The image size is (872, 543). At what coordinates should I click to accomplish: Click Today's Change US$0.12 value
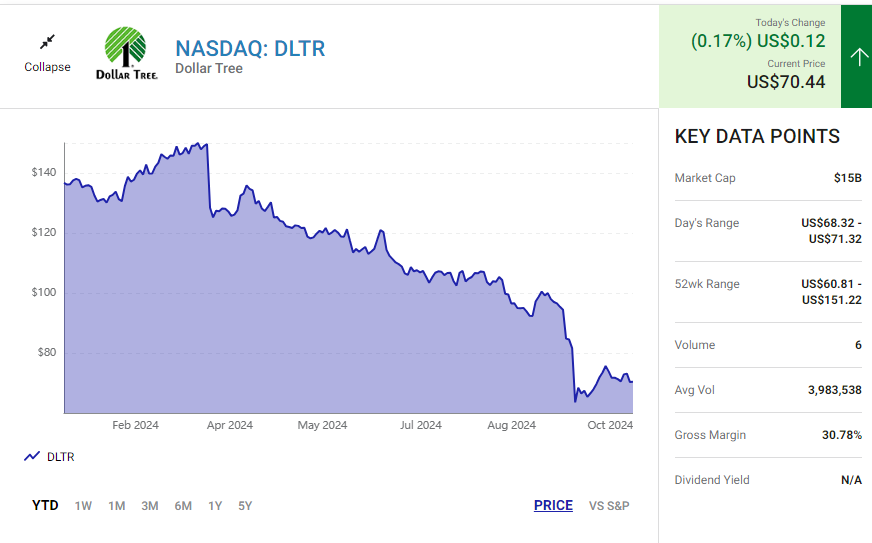[791, 41]
